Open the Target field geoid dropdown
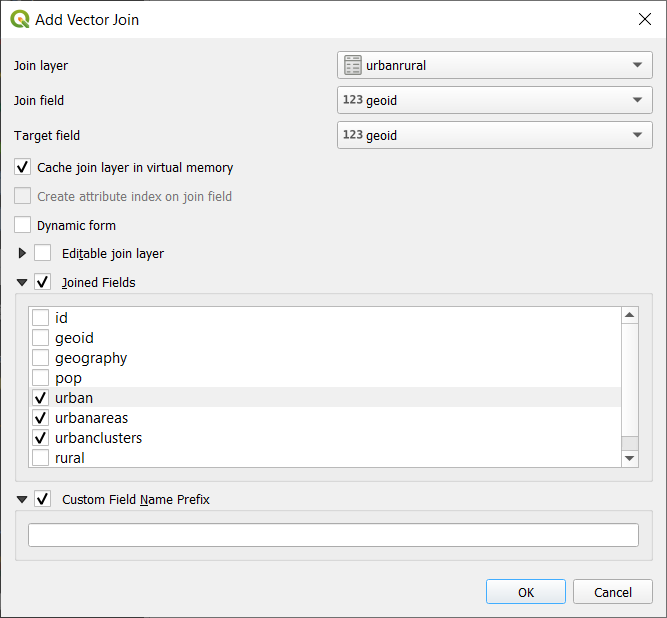 [x=495, y=135]
